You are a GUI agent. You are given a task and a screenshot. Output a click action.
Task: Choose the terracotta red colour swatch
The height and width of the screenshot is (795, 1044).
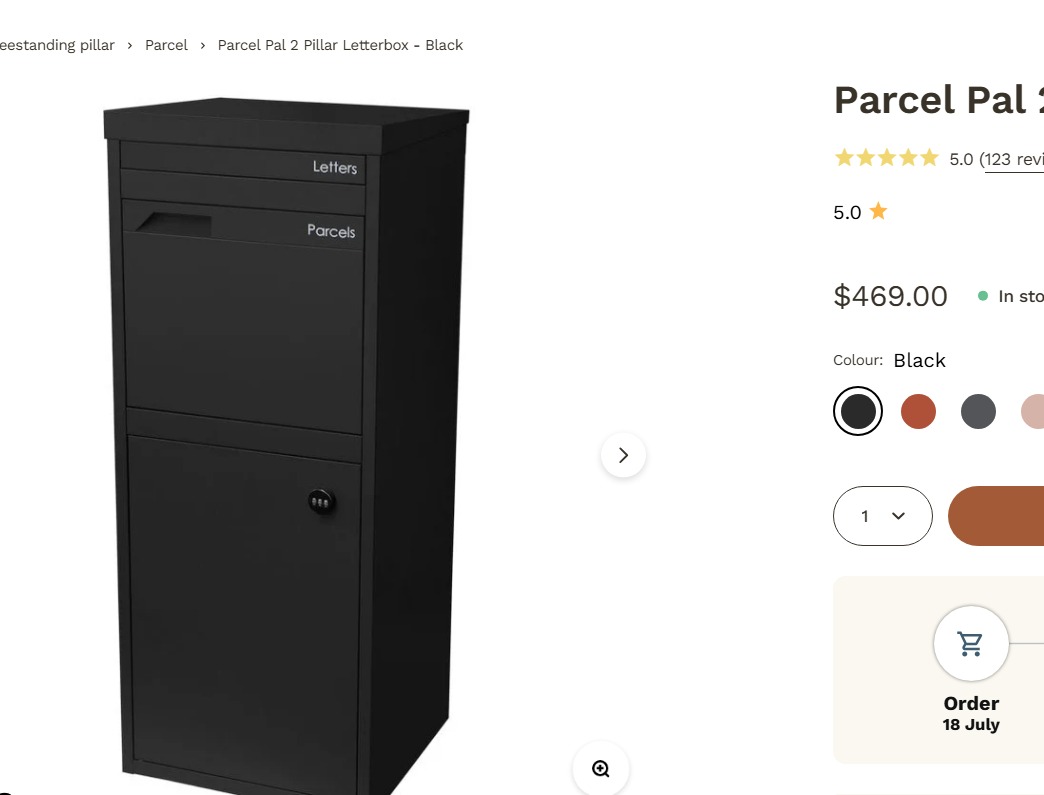(x=918, y=411)
